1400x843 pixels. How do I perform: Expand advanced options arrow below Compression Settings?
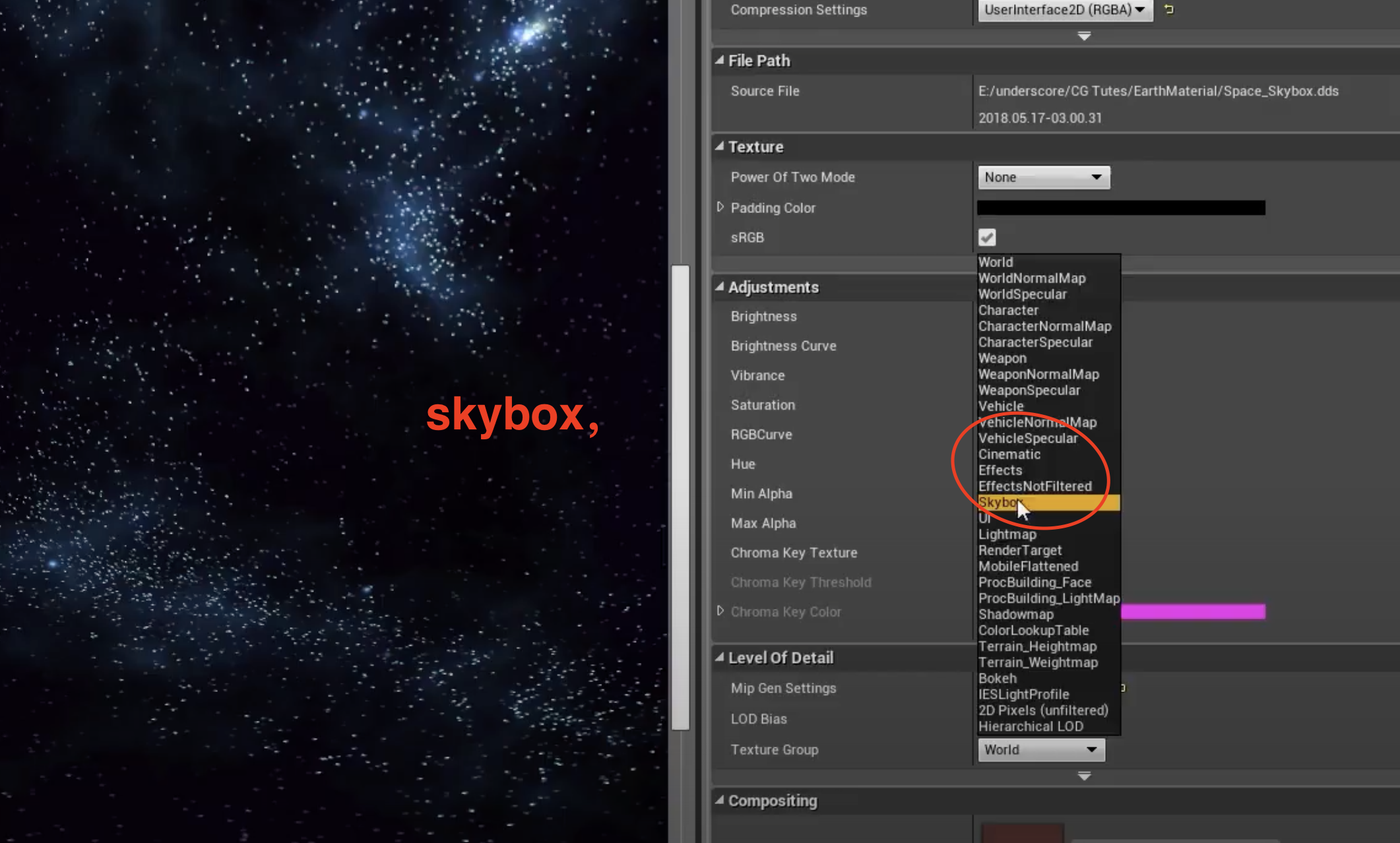click(1084, 36)
